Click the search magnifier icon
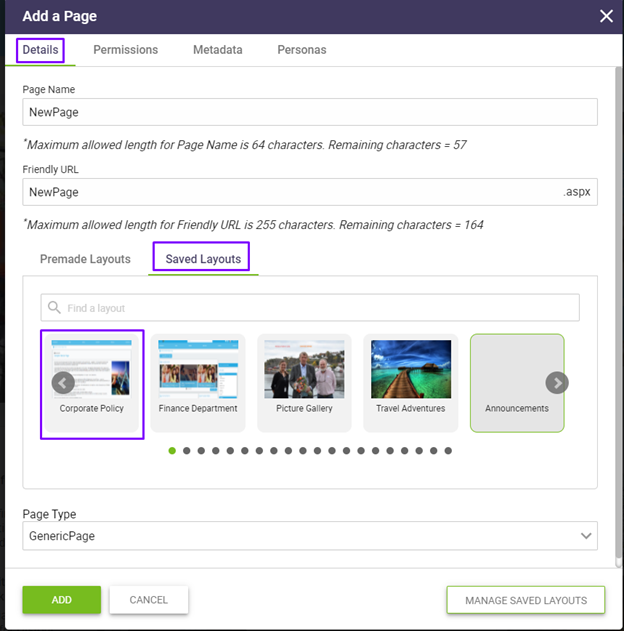Viewport: 624px width, 631px height. click(55, 308)
